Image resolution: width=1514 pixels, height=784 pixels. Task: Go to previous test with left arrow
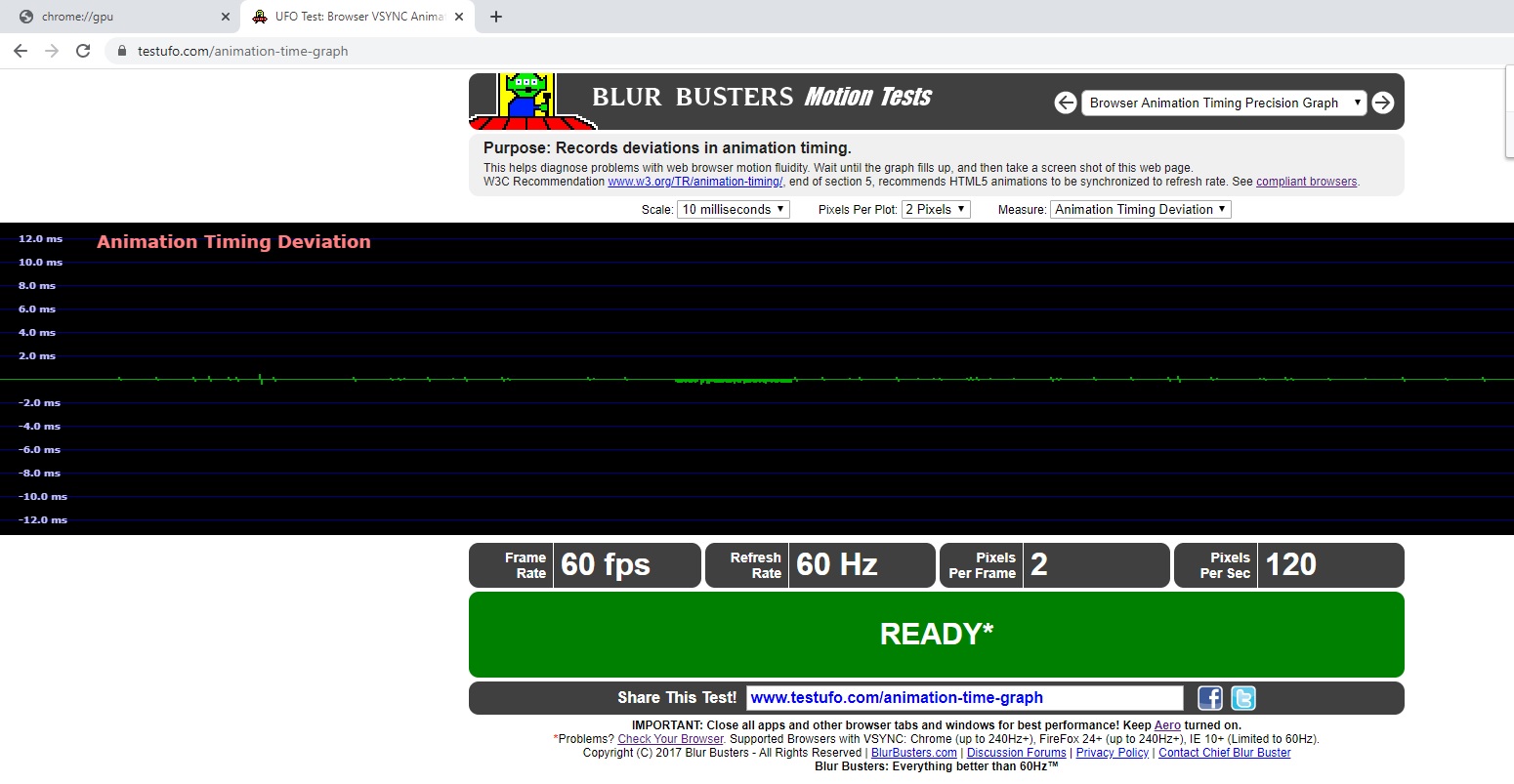(x=1066, y=103)
